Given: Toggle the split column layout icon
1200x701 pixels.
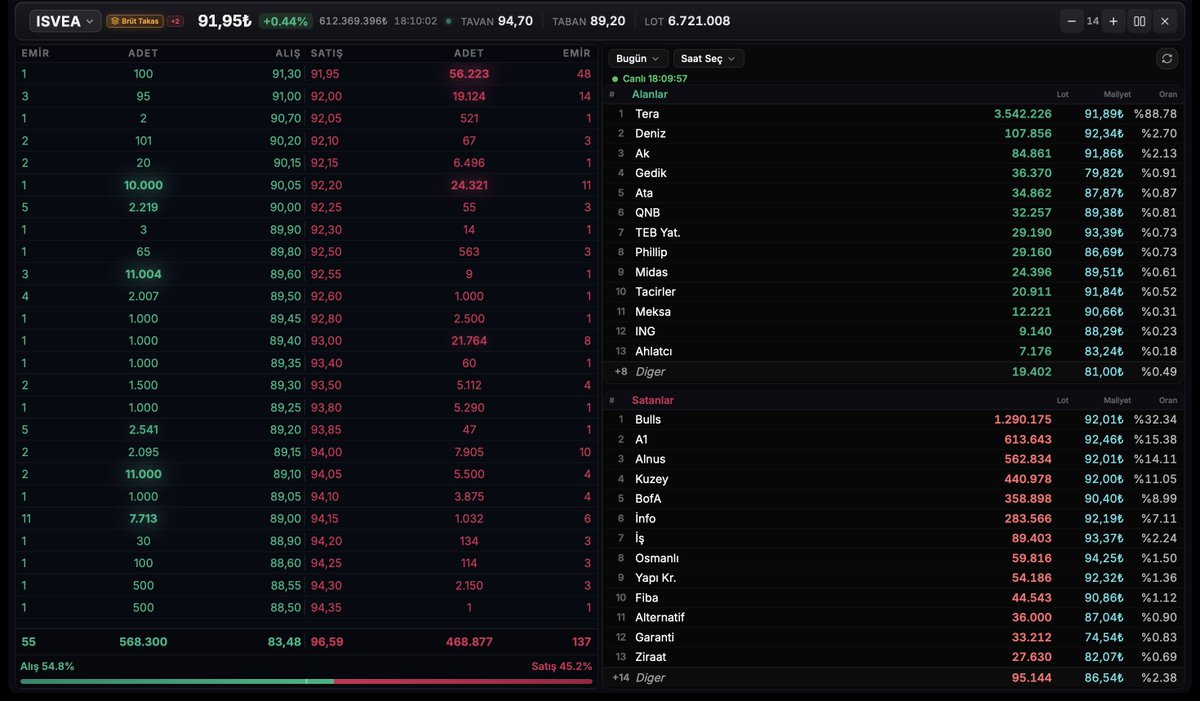Looking at the screenshot, I should coord(1139,21).
